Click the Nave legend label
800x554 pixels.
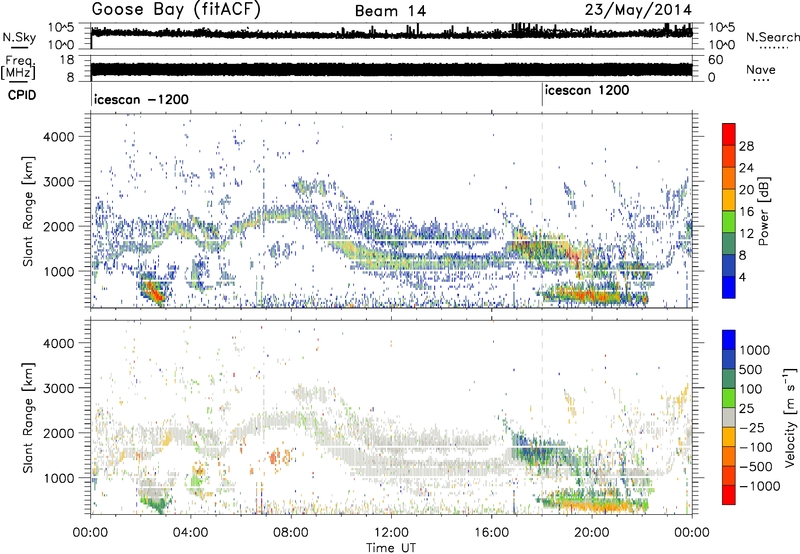click(x=761, y=69)
